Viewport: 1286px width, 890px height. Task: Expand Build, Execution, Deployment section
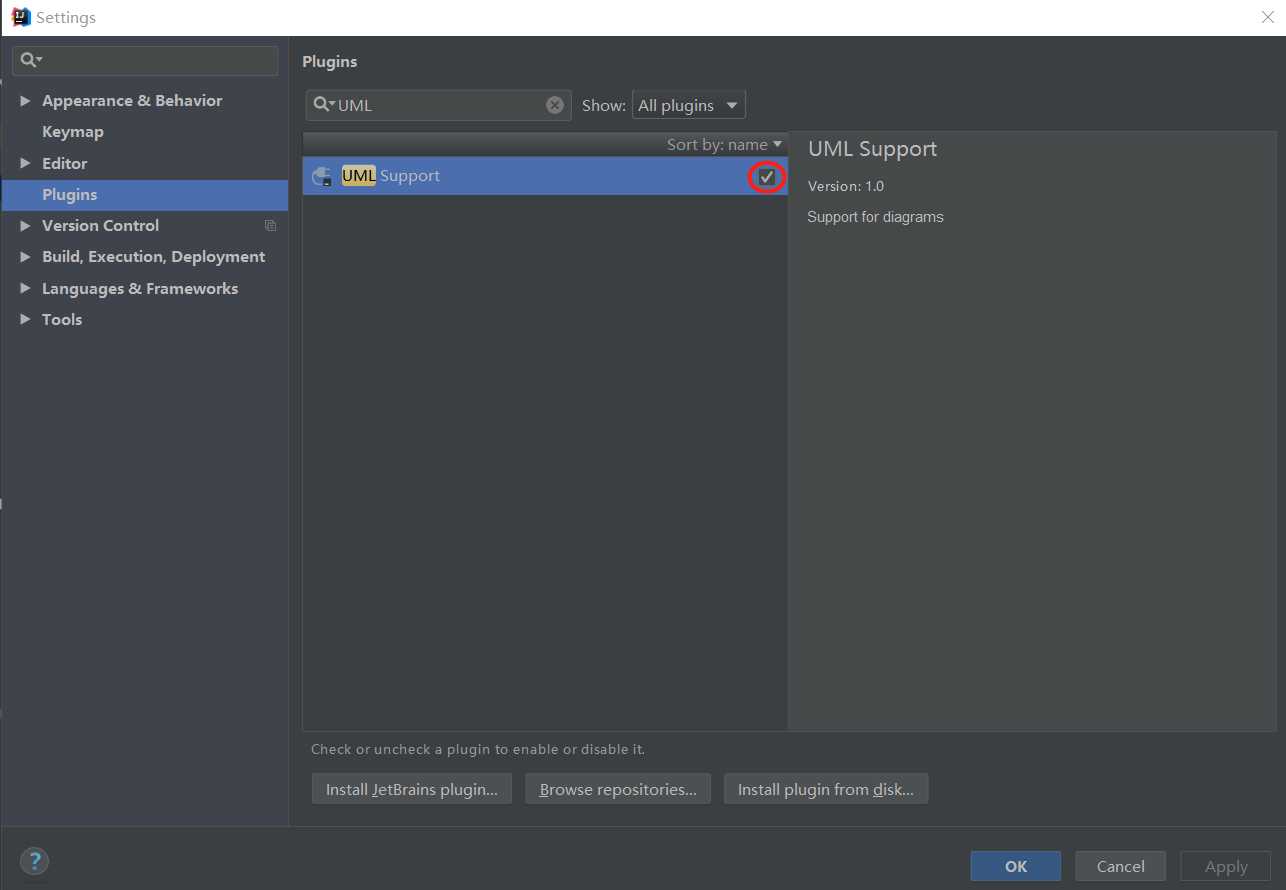[x=25, y=257]
